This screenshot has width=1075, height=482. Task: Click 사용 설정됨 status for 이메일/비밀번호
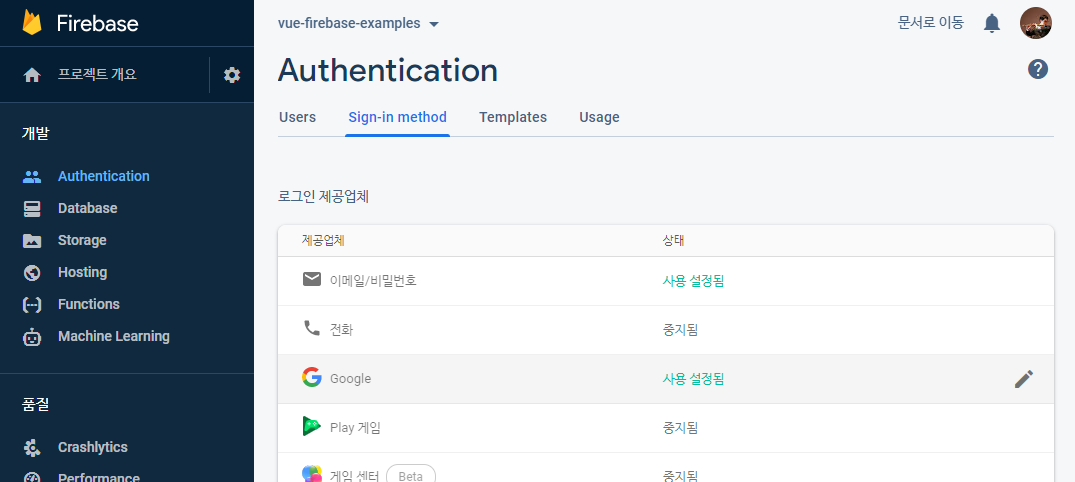(693, 281)
